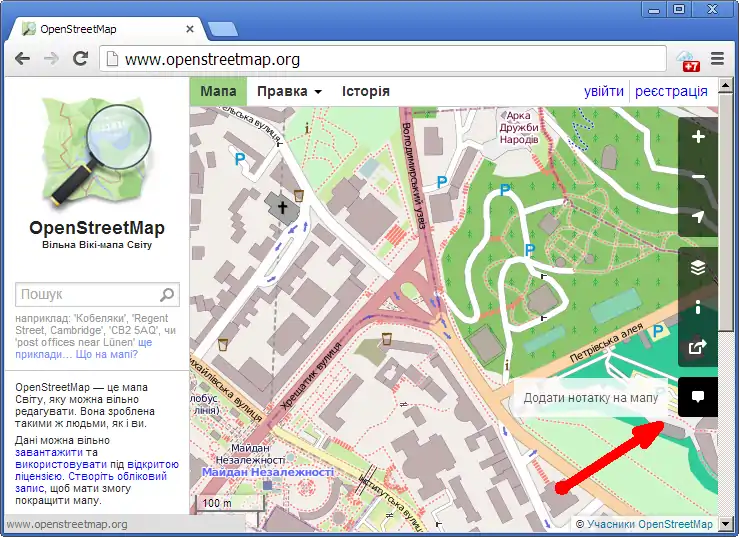
Task: Click the реєстрація sign-up link
Action: (x=671, y=91)
